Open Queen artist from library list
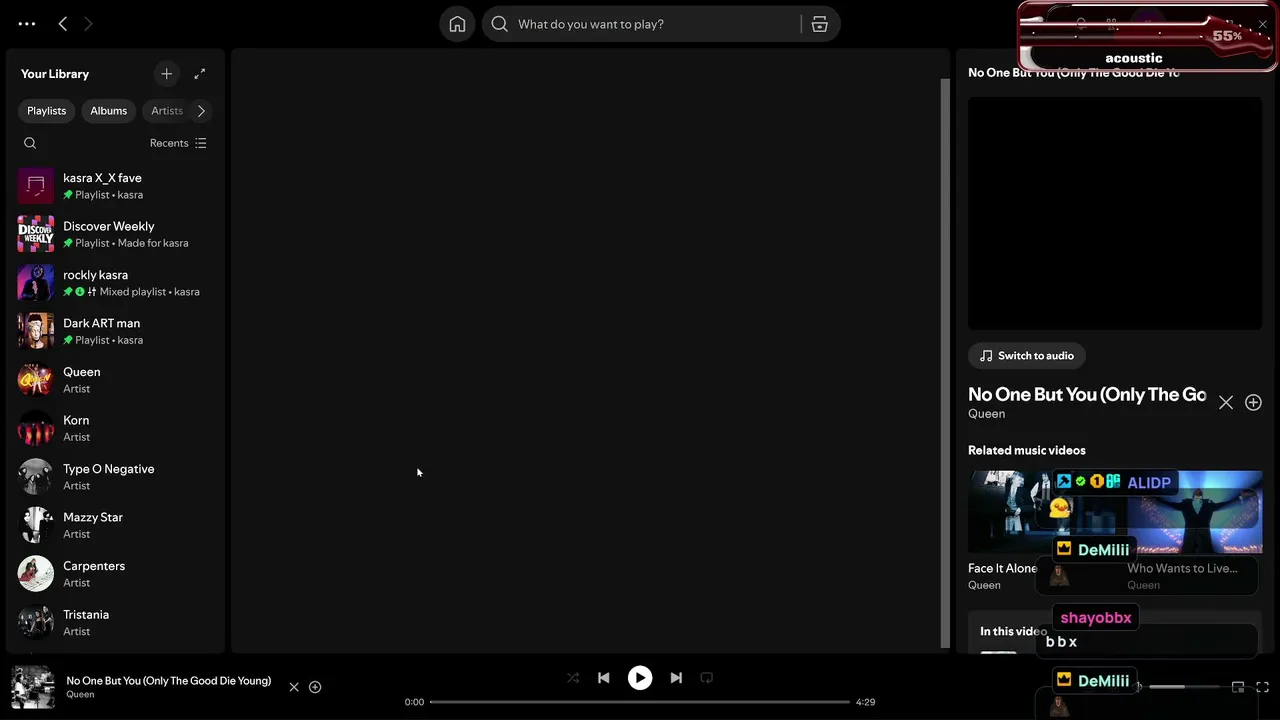Image resolution: width=1280 pixels, height=720 pixels. point(114,380)
